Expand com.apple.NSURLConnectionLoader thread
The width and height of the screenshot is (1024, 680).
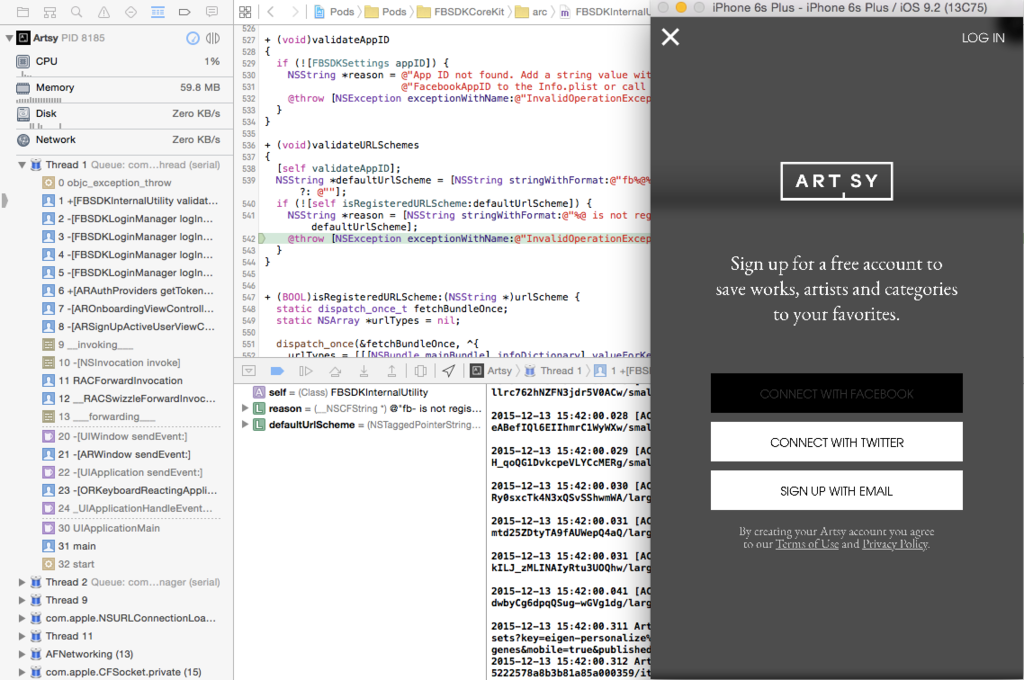point(22,618)
